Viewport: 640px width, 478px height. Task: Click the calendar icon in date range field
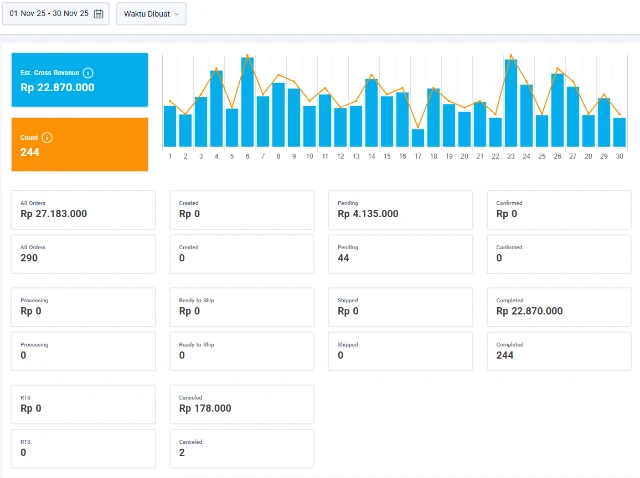coord(98,13)
